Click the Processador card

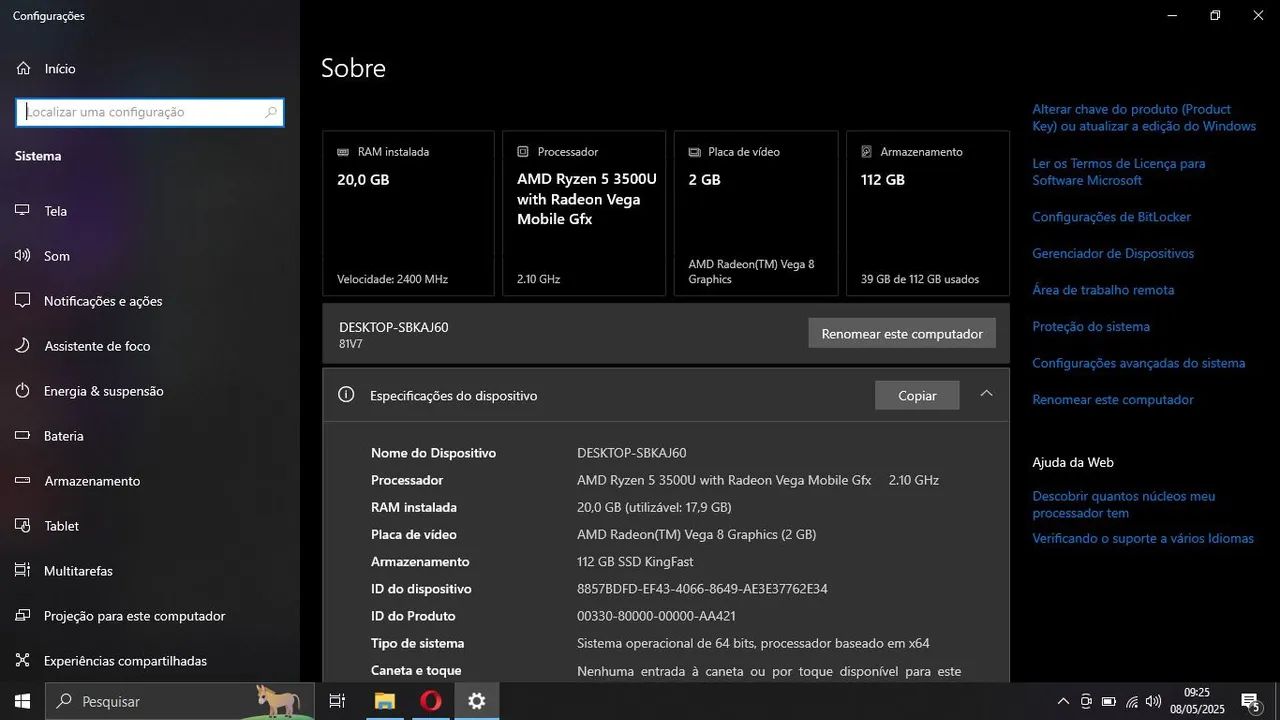coord(584,213)
